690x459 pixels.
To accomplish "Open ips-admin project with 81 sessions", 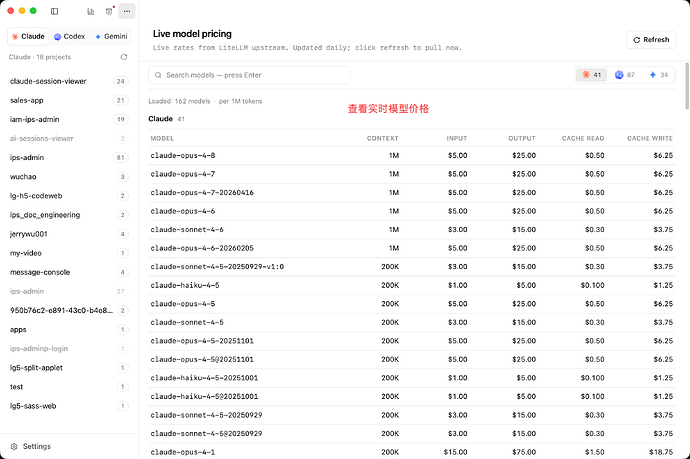I will [69, 158].
